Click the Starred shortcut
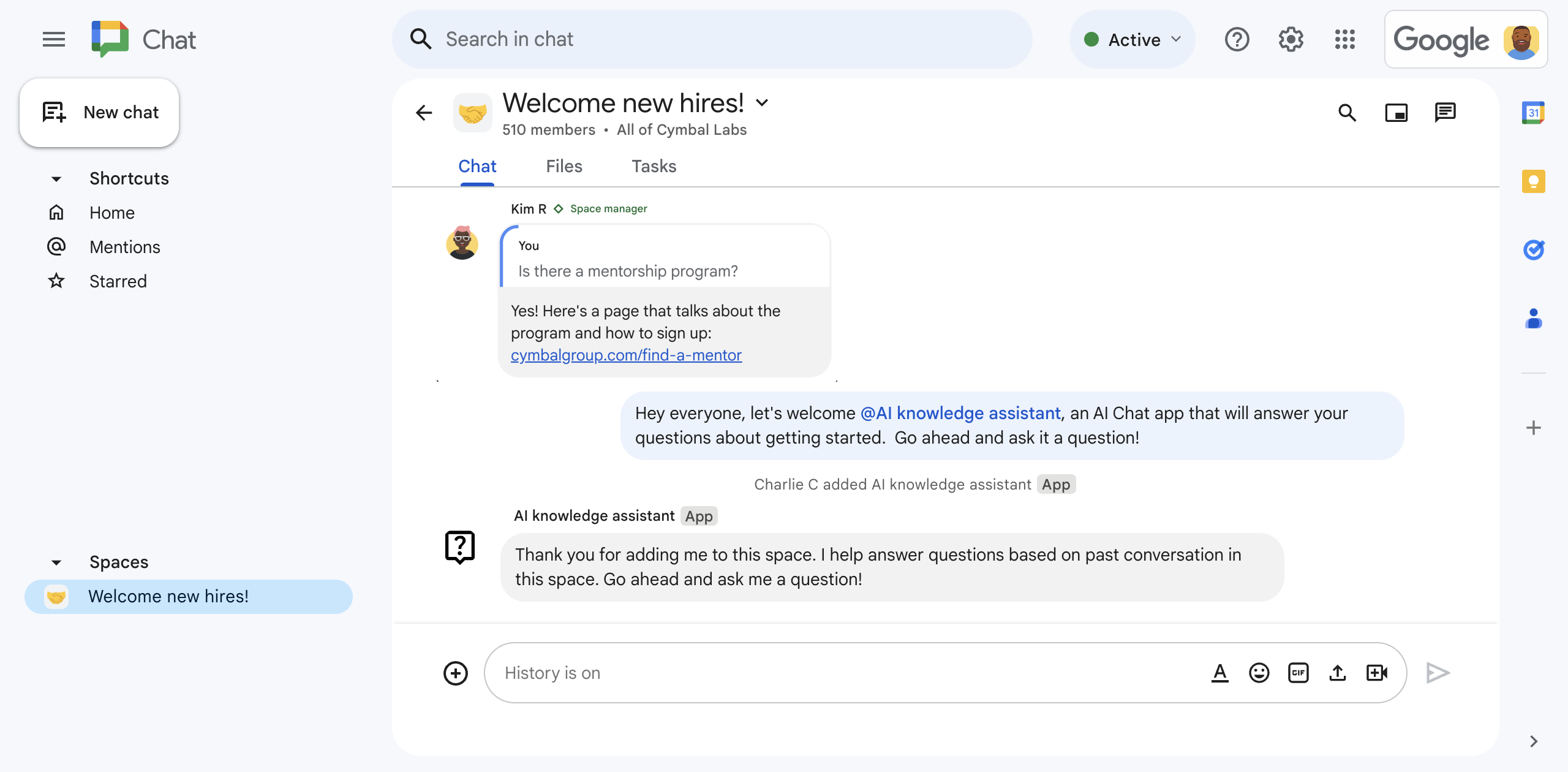The height and width of the screenshot is (772, 1568). [118, 280]
